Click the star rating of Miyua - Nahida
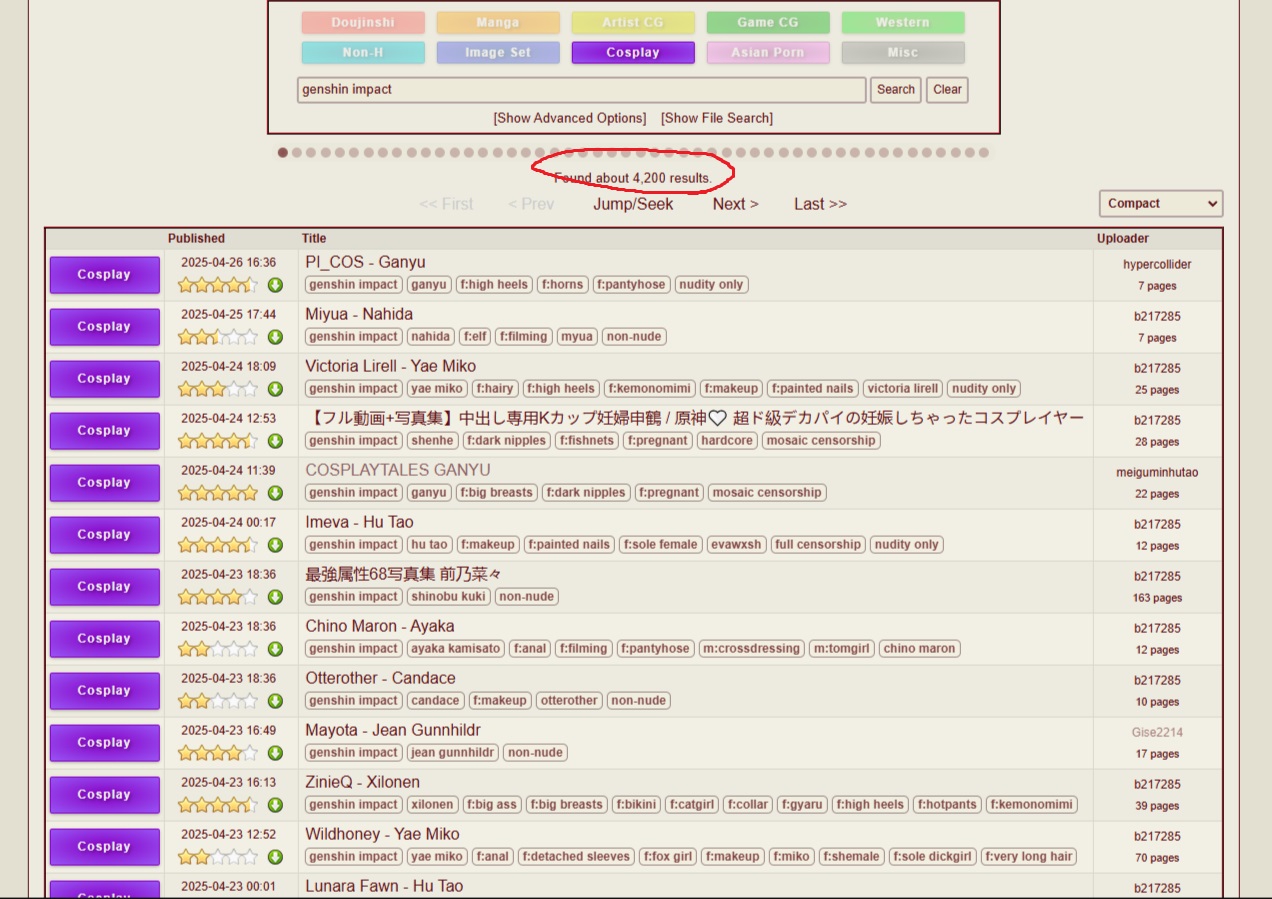The width and height of the screenshot is (1272, 899). (x=218, y=337)
